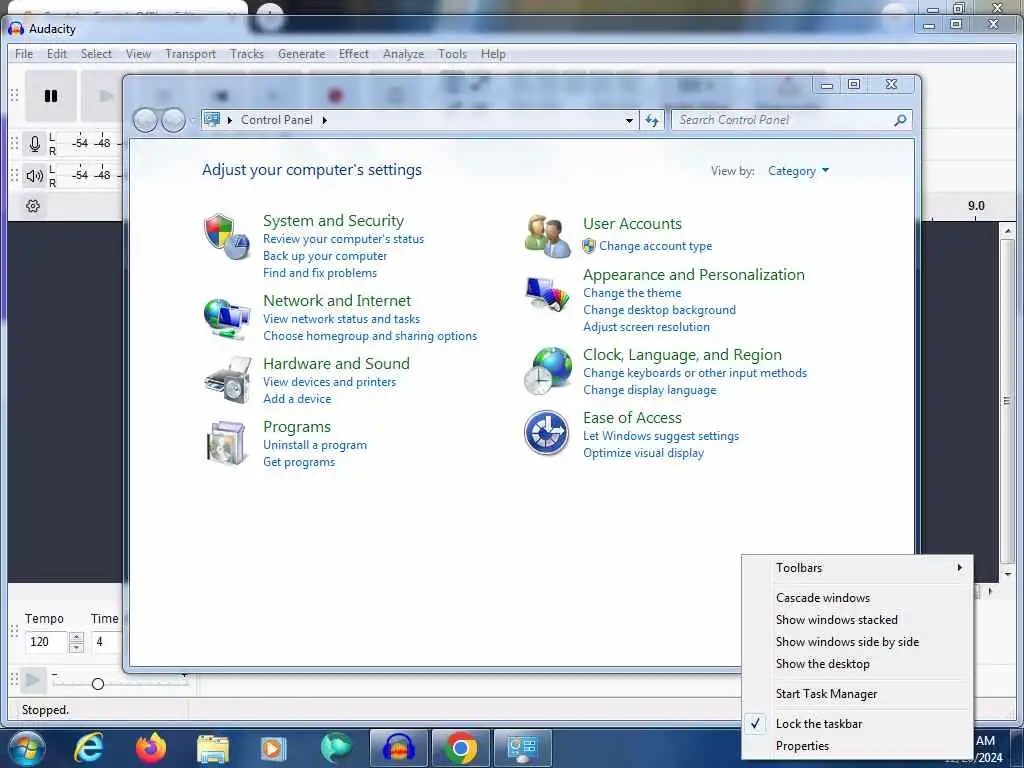Screen dimensions: 1024x768
Task: Open Audacity audio setup gear icon
Action: [33, 206]
